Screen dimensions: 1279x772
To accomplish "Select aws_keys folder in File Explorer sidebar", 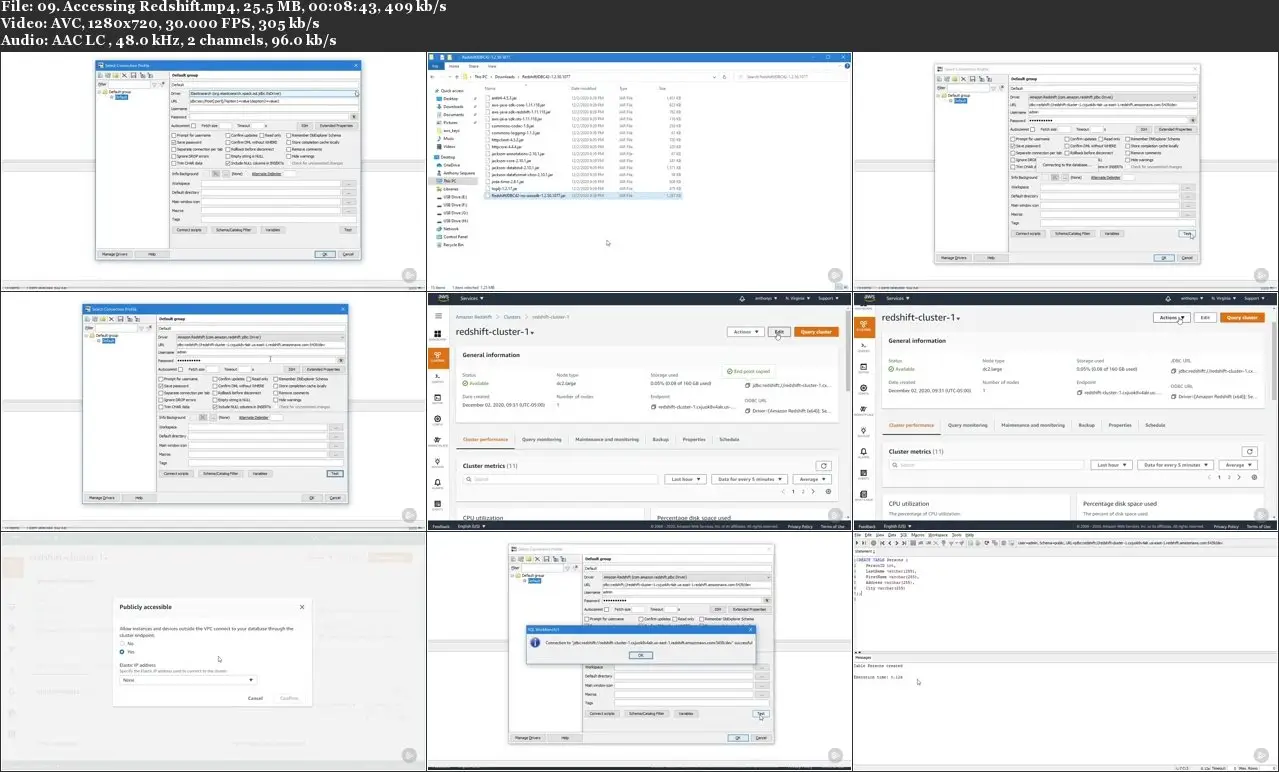I will 451,131.
